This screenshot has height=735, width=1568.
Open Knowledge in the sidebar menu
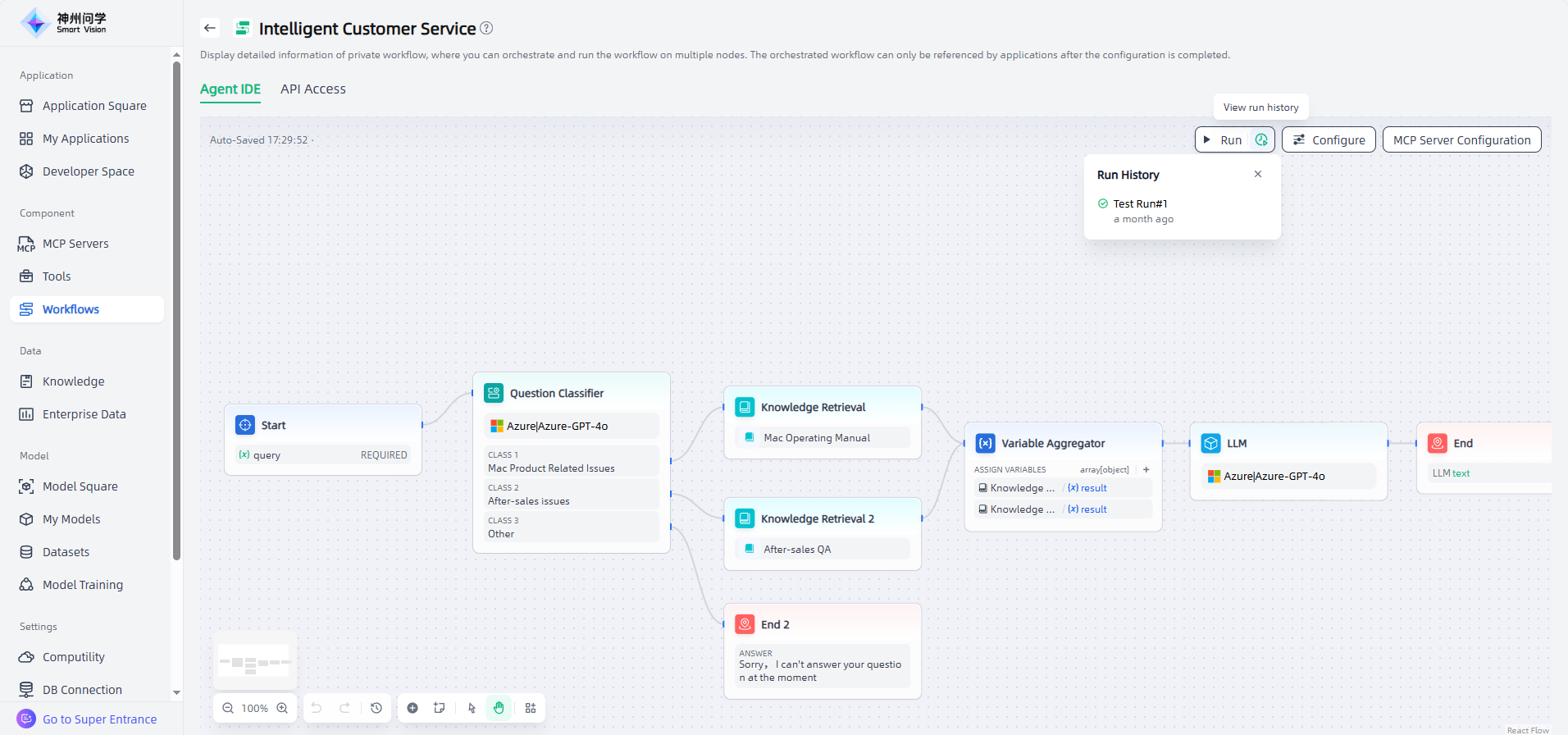tap(73, 381)
